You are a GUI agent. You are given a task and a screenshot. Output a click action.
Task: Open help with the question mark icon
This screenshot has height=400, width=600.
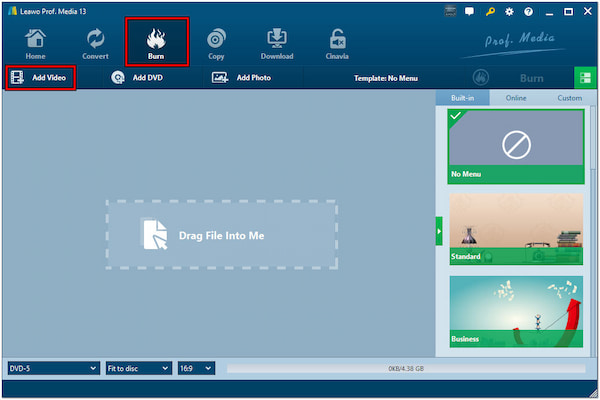[529, 11]
